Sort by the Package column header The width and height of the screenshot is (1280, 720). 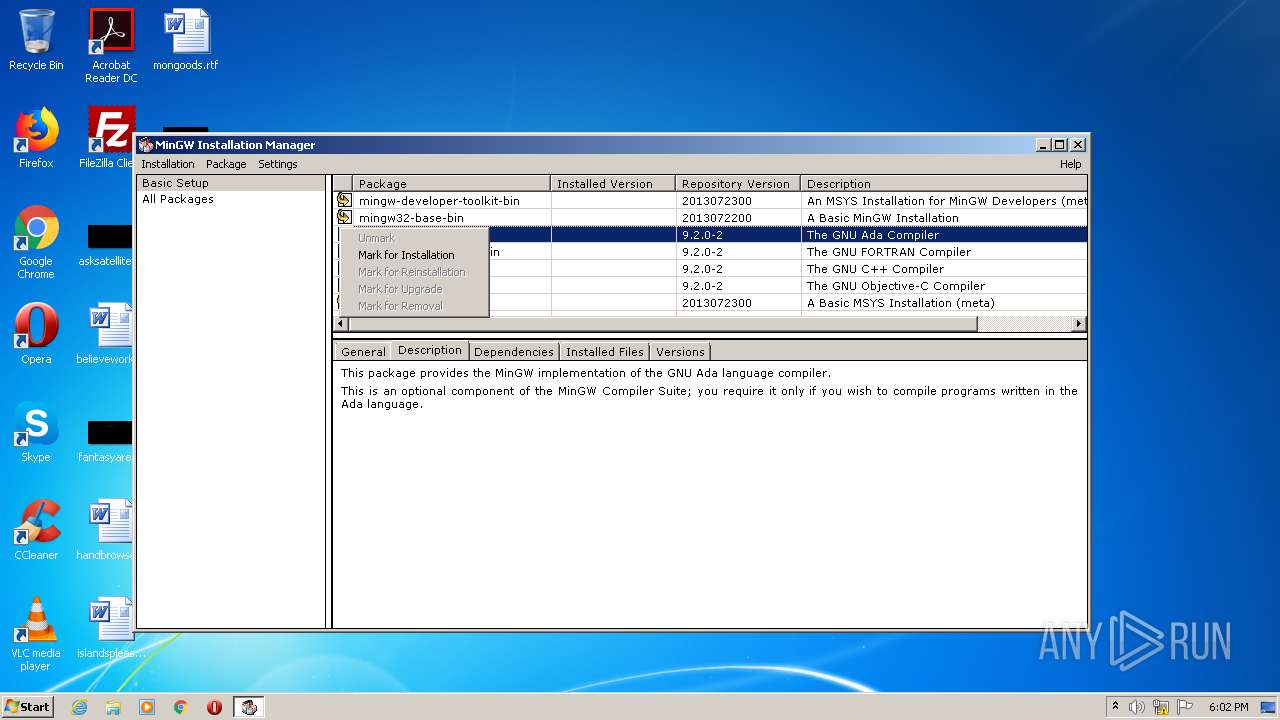451,184
